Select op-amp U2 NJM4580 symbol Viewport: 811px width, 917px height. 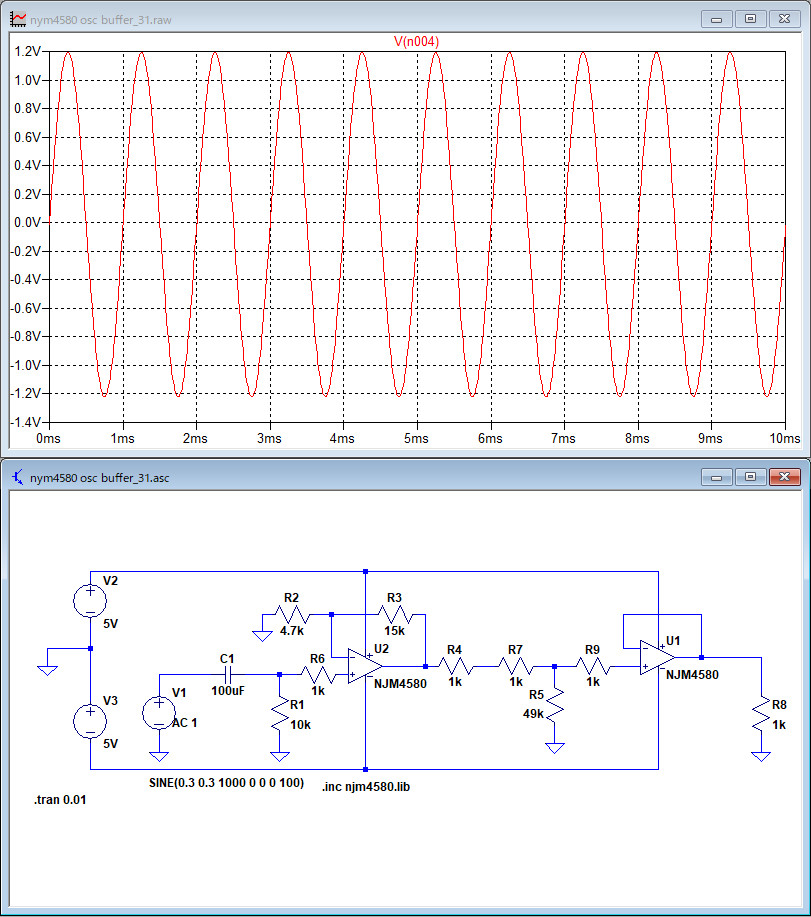[x=365, y=666]
